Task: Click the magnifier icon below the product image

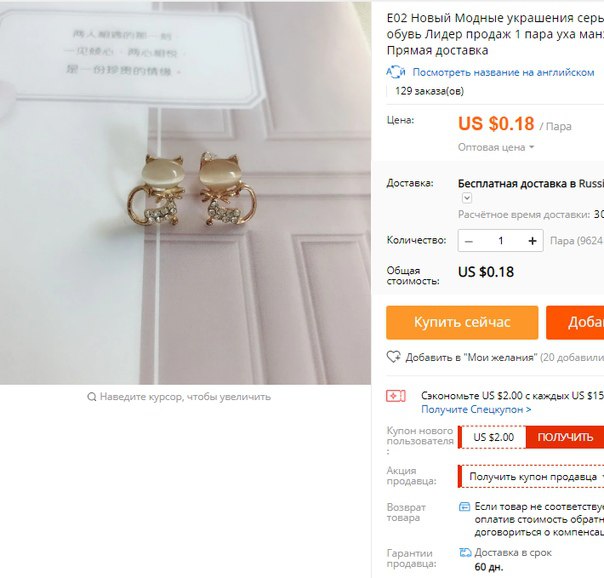Action: (92, 397)
